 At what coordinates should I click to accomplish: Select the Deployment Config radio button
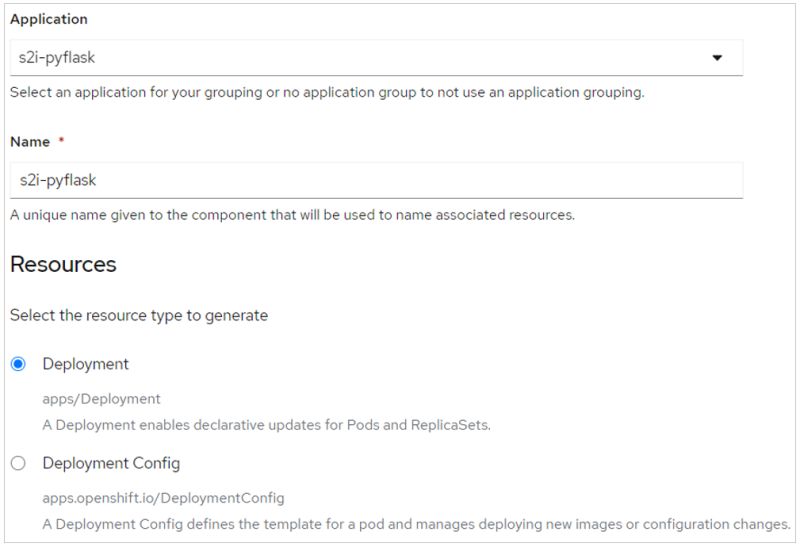tap(18, 463)
